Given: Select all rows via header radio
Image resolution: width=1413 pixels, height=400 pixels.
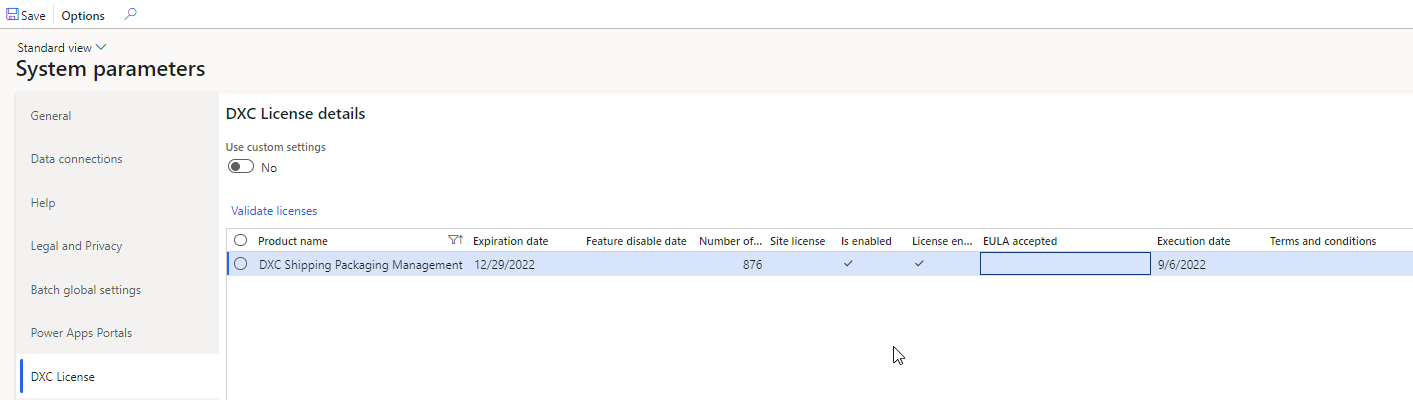Looking at the screenshot, I should click(x=240, y=241).
